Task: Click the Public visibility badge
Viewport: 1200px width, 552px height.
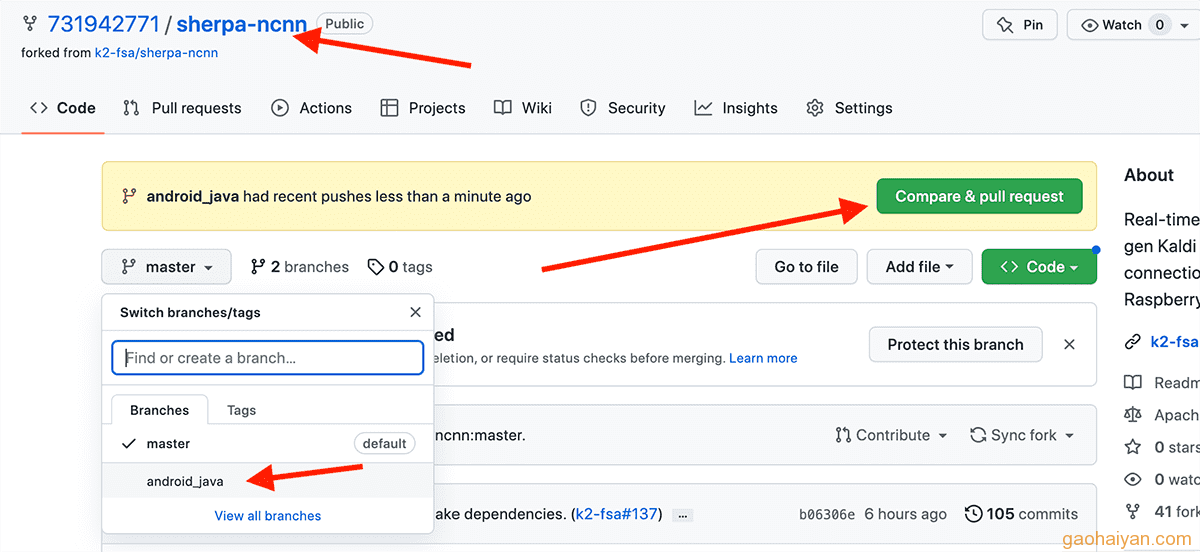Action: (344, 23)
